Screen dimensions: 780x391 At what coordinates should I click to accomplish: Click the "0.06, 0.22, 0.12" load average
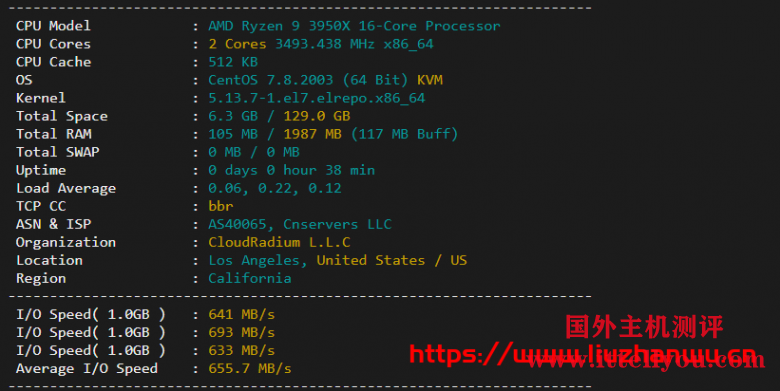tap(275, 188)
